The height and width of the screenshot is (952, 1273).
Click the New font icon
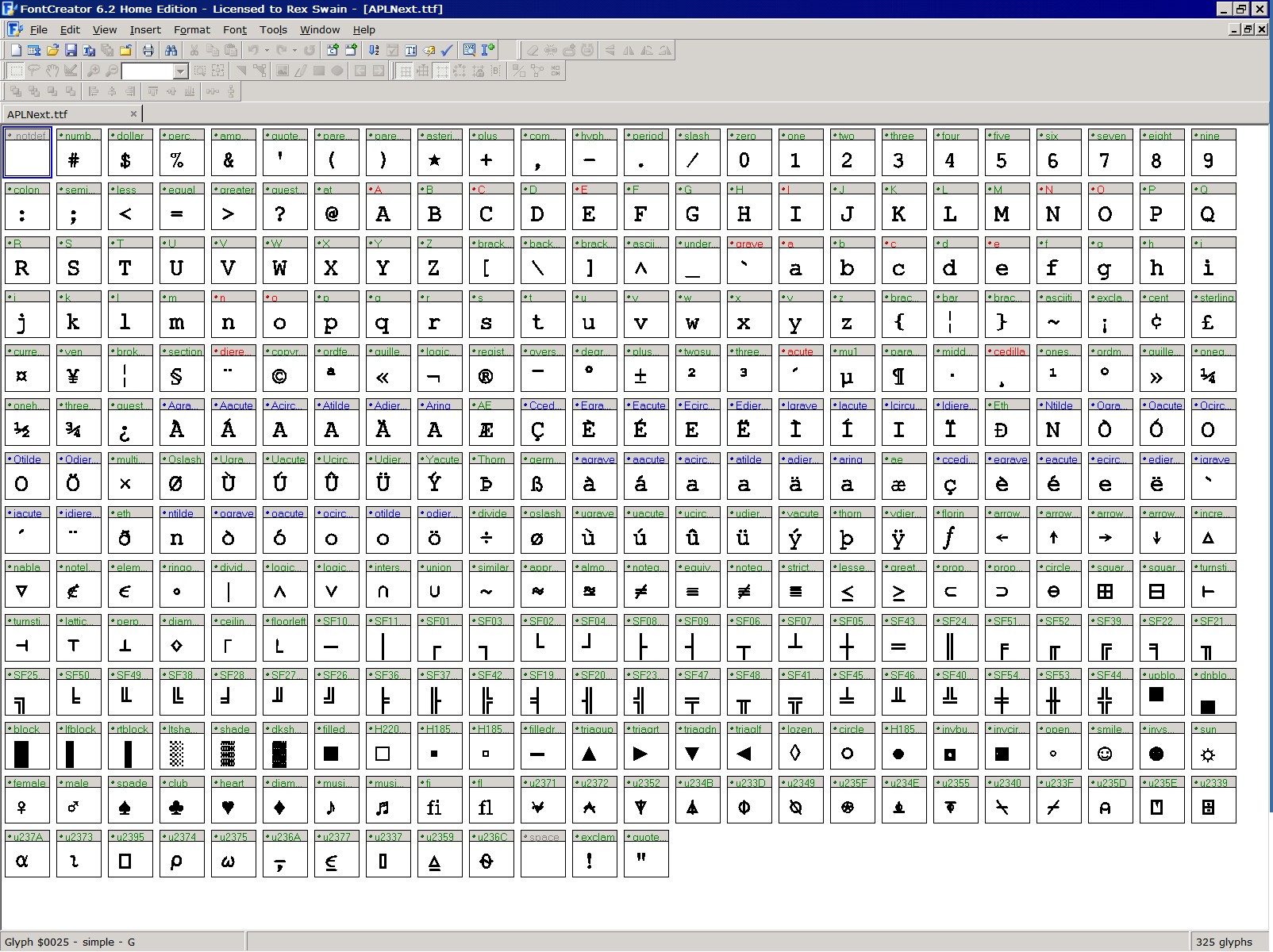pos(16,50)
